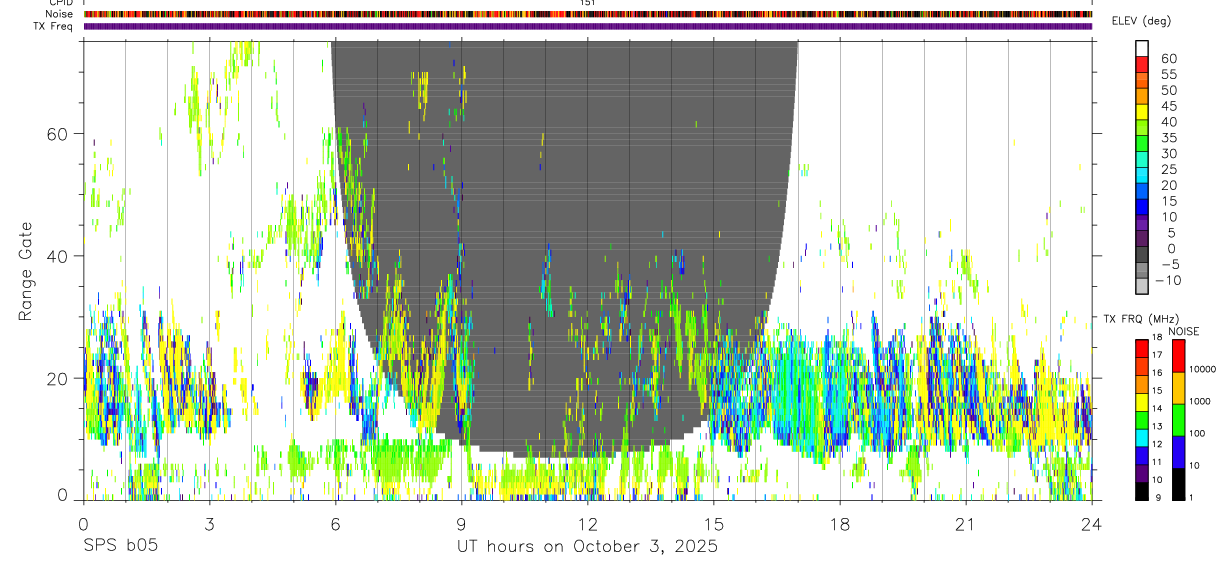
Task: Click the light gray bottom segment of ELEV colorbar
Action: coord(1143,287)
